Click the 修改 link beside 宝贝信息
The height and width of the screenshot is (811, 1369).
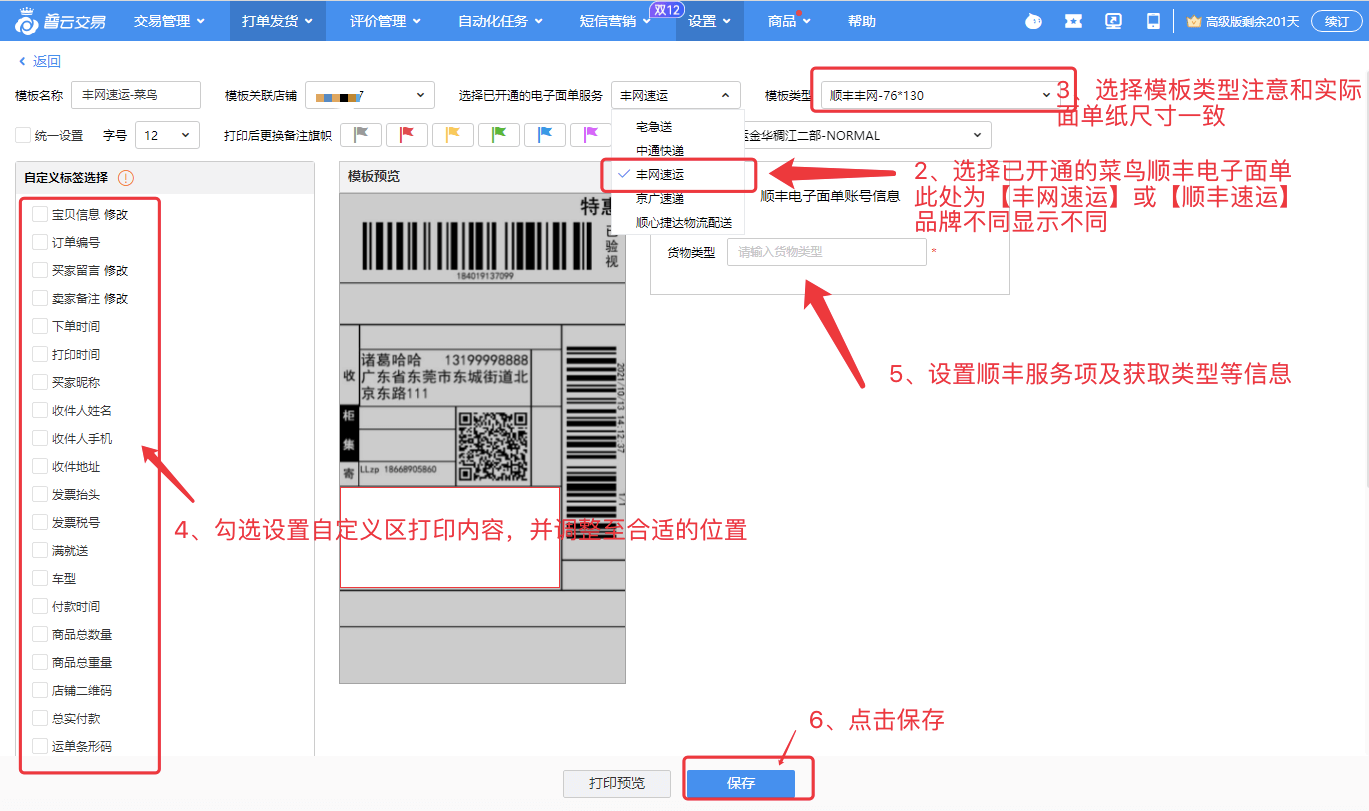tap(116, 214)
